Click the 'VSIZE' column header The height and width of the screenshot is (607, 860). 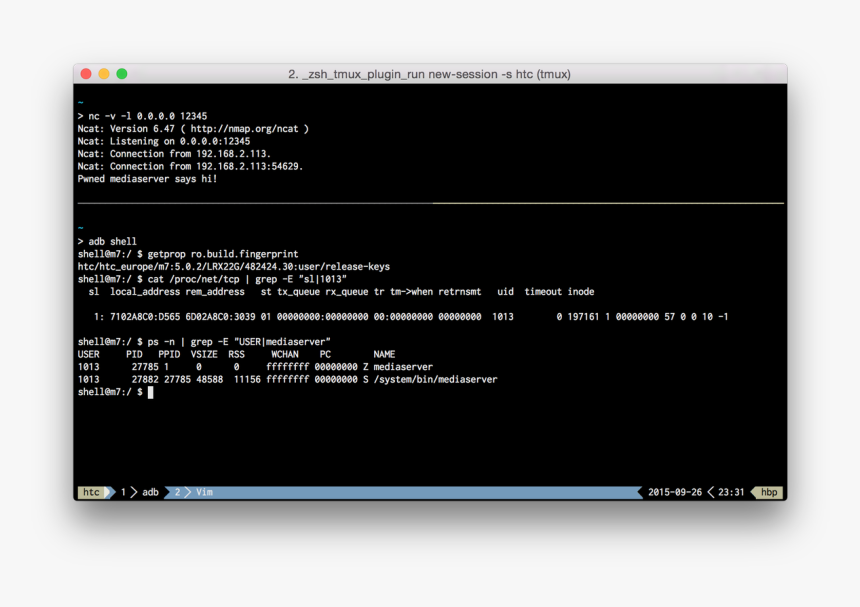point(204,354)
